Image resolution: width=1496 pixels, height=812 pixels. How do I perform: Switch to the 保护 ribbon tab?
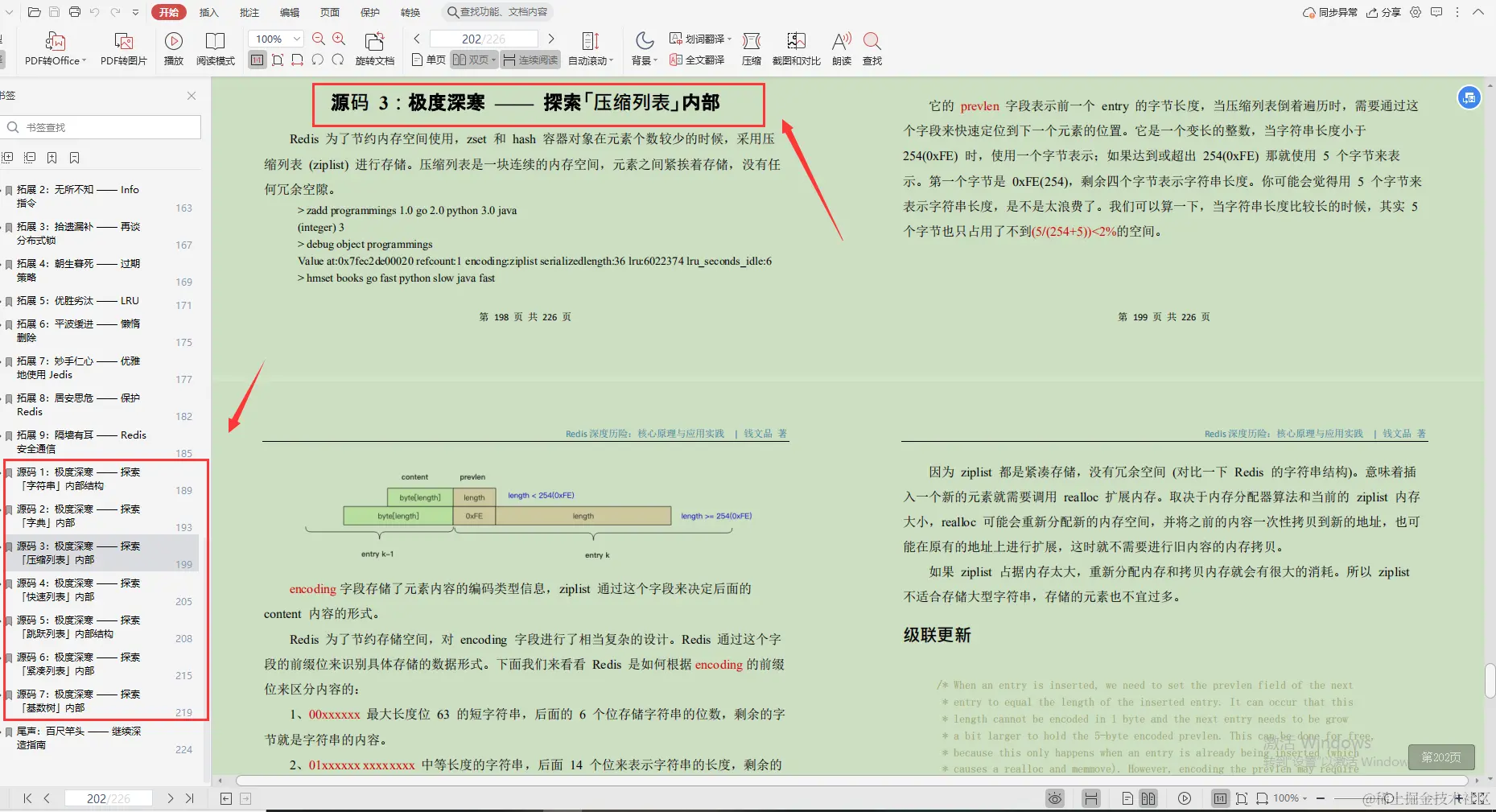pos(369,12)
